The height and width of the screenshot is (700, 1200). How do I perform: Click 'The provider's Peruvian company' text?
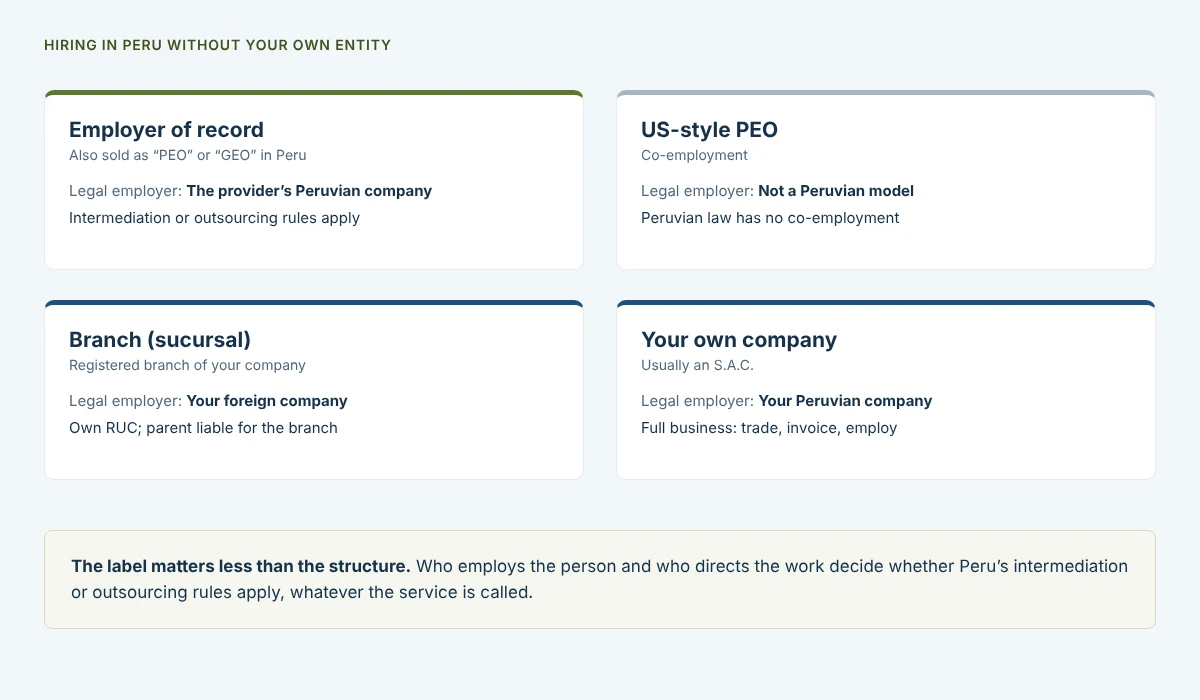click(x=309, y=190)
